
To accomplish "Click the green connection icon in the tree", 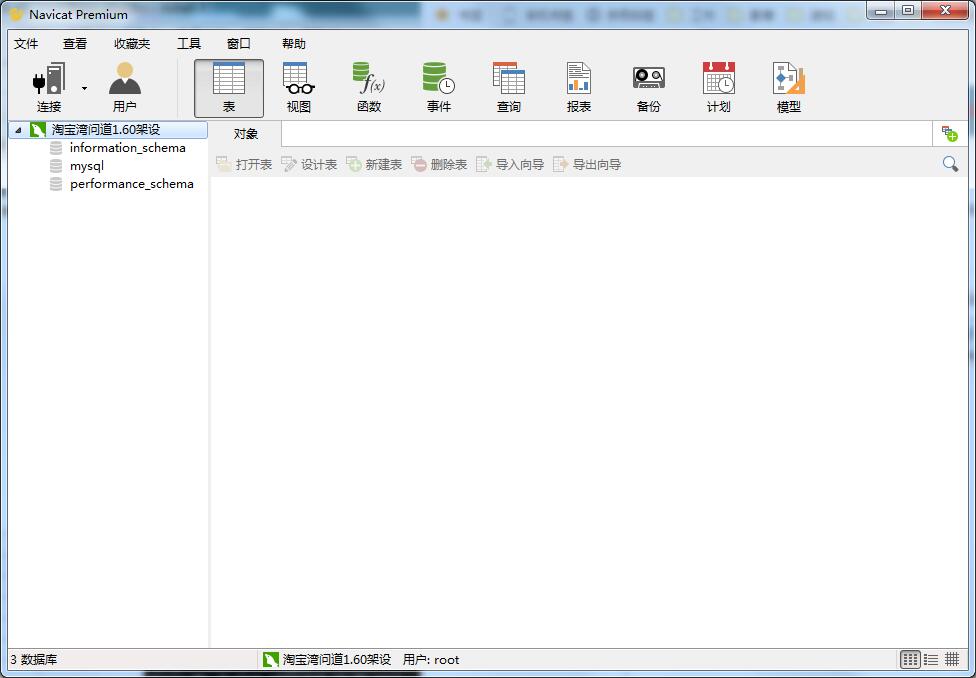I will pyautogui.click(x=38, y=130).
